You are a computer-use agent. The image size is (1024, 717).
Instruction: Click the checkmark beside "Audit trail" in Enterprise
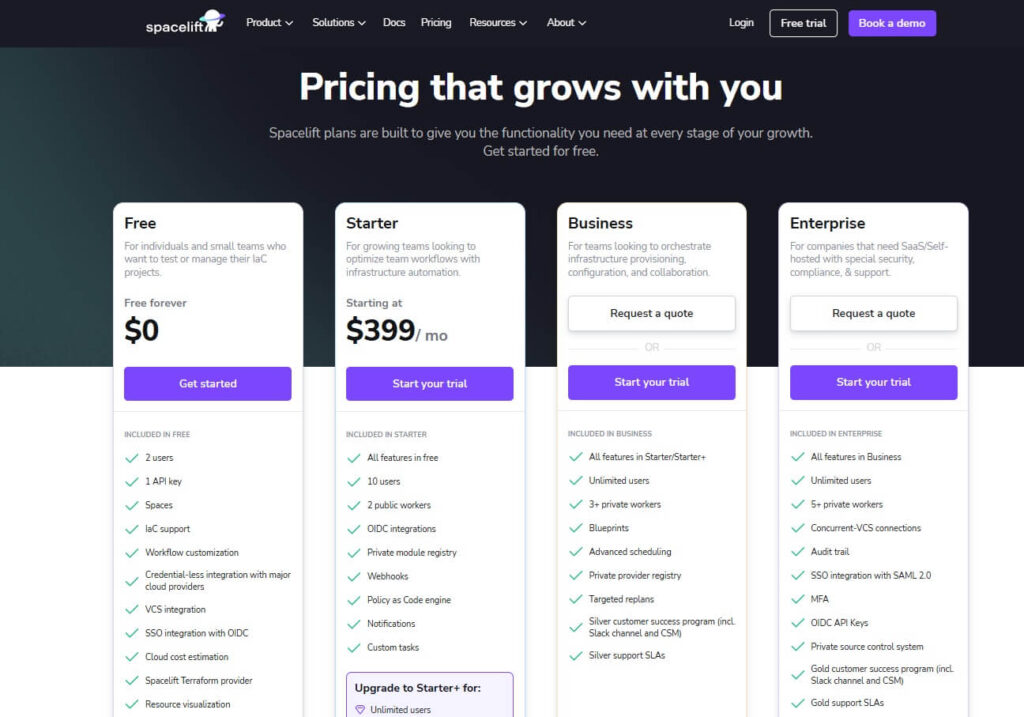point(797,551)
